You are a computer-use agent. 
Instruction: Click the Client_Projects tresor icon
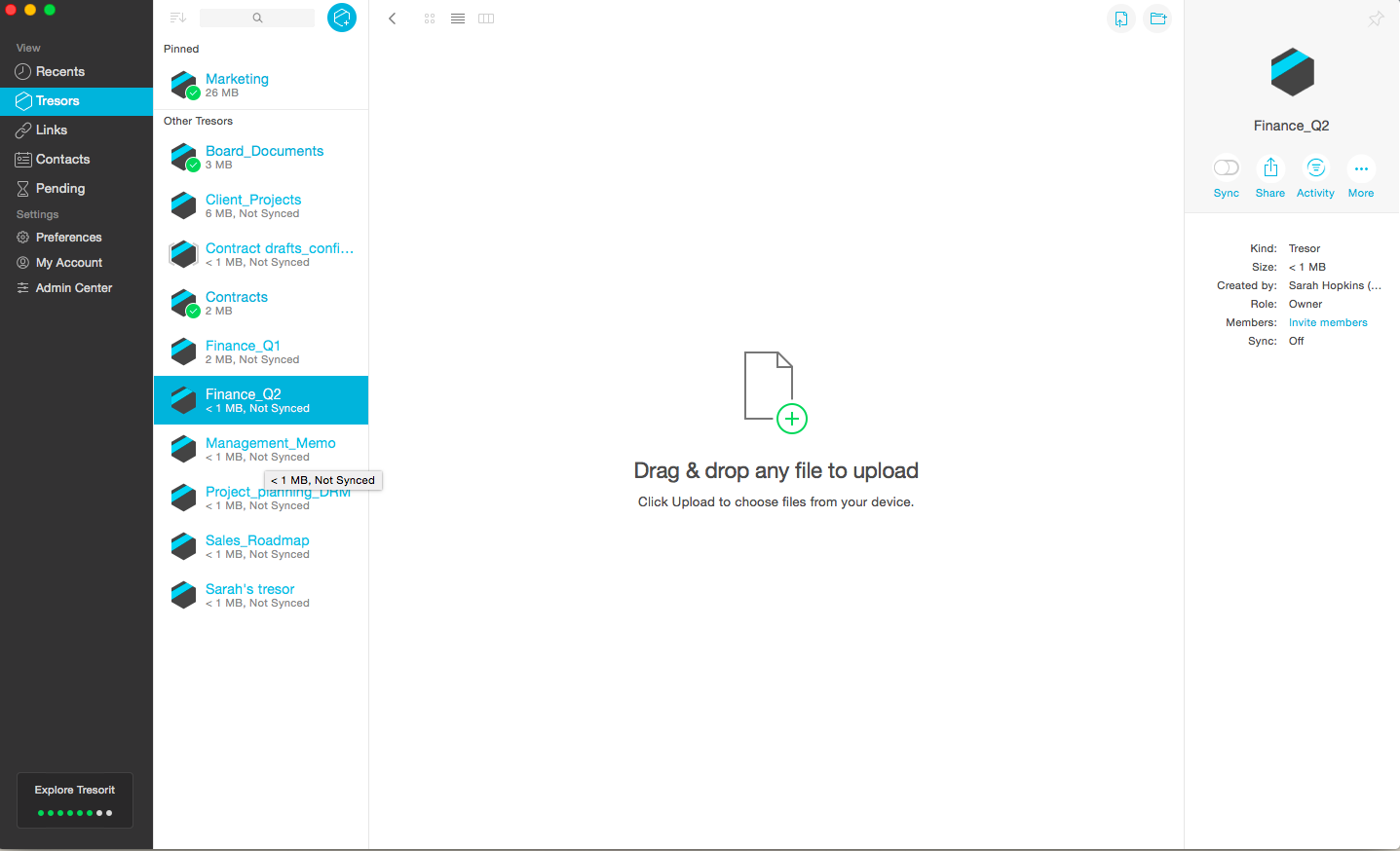[x=184, y=205]
